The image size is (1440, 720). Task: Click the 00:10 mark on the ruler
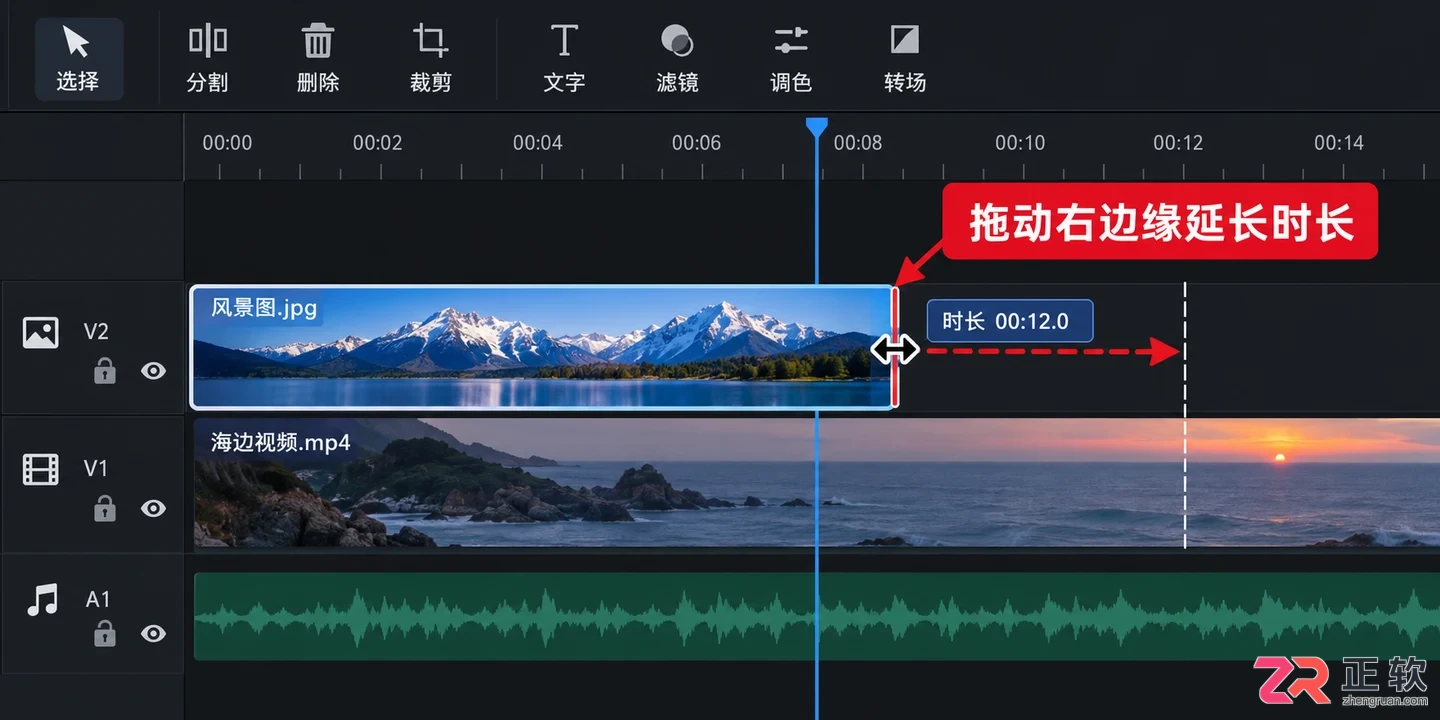coord(1020,143)
